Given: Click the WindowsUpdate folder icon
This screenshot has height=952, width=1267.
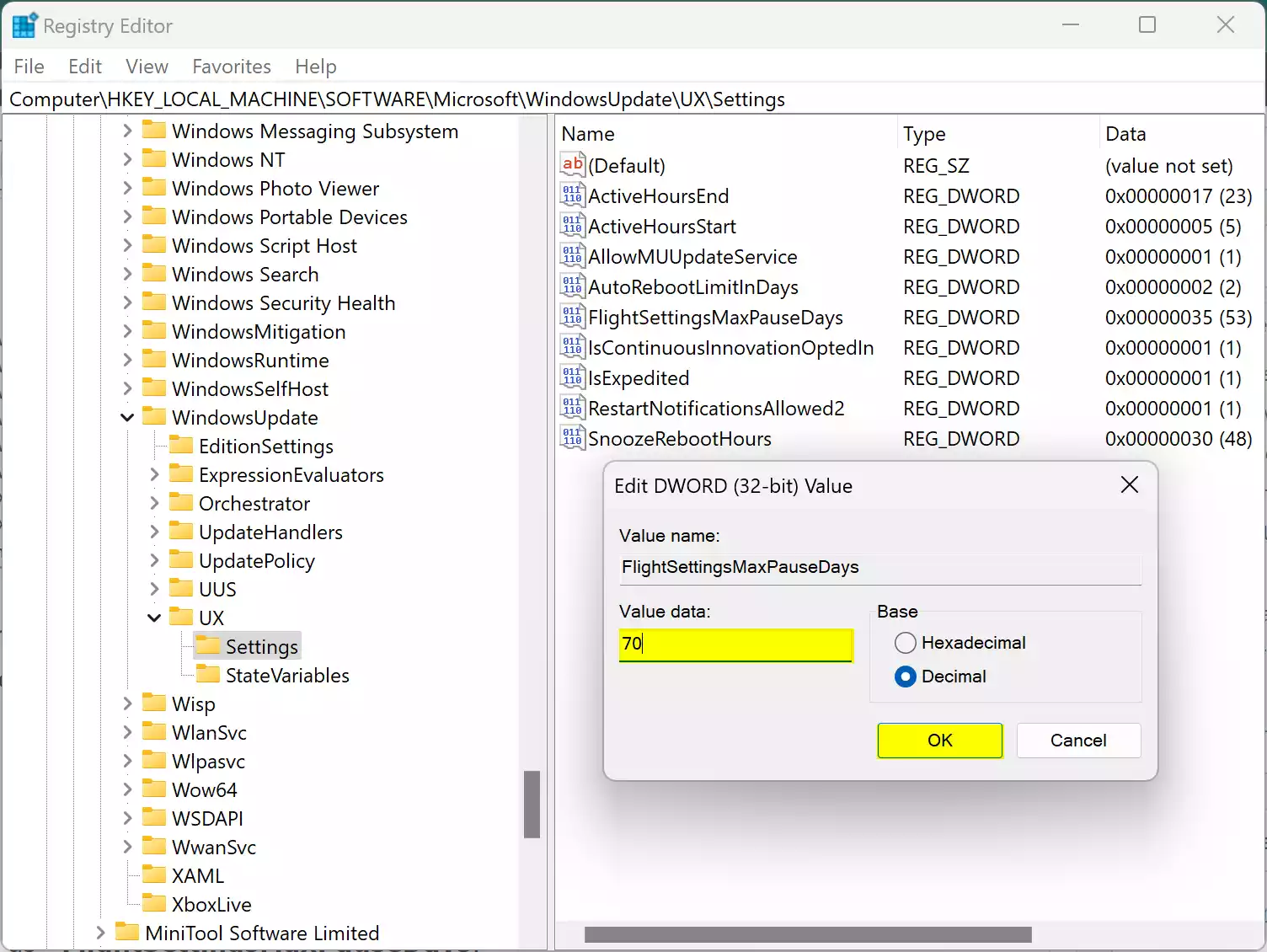Looking at the screenshot, I should (x=154, y=416).
